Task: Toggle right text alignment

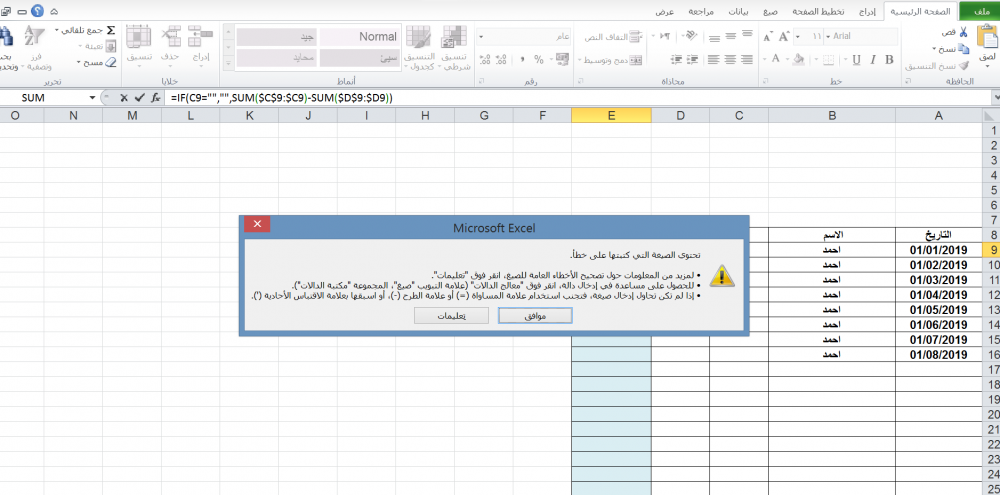Action: coord(746,59)
